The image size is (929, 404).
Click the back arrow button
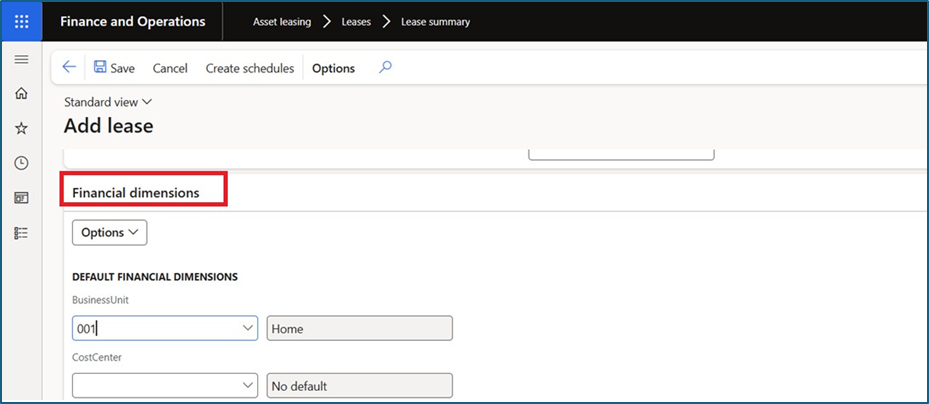(69, 68)
